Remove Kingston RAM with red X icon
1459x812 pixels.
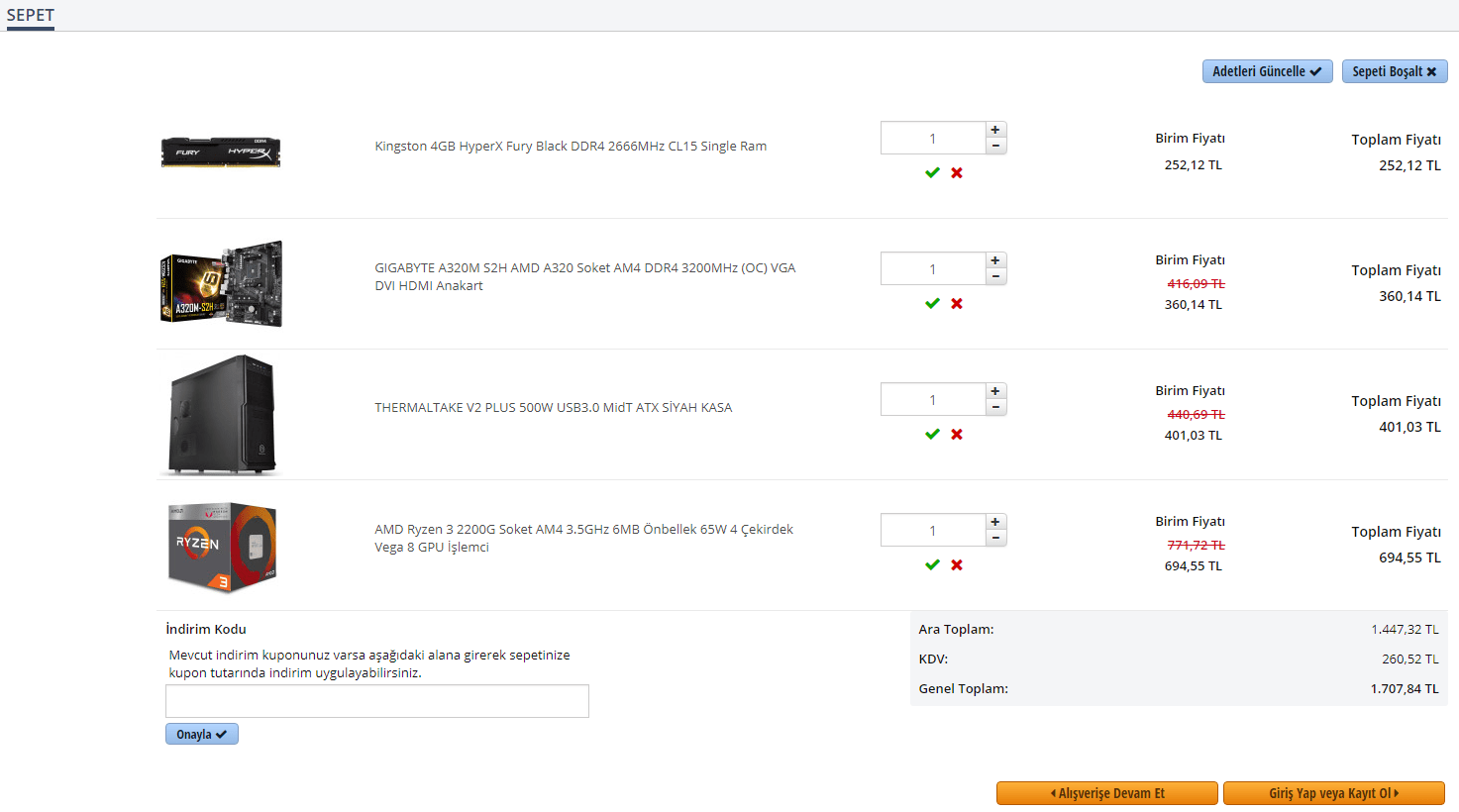(957, 172)
